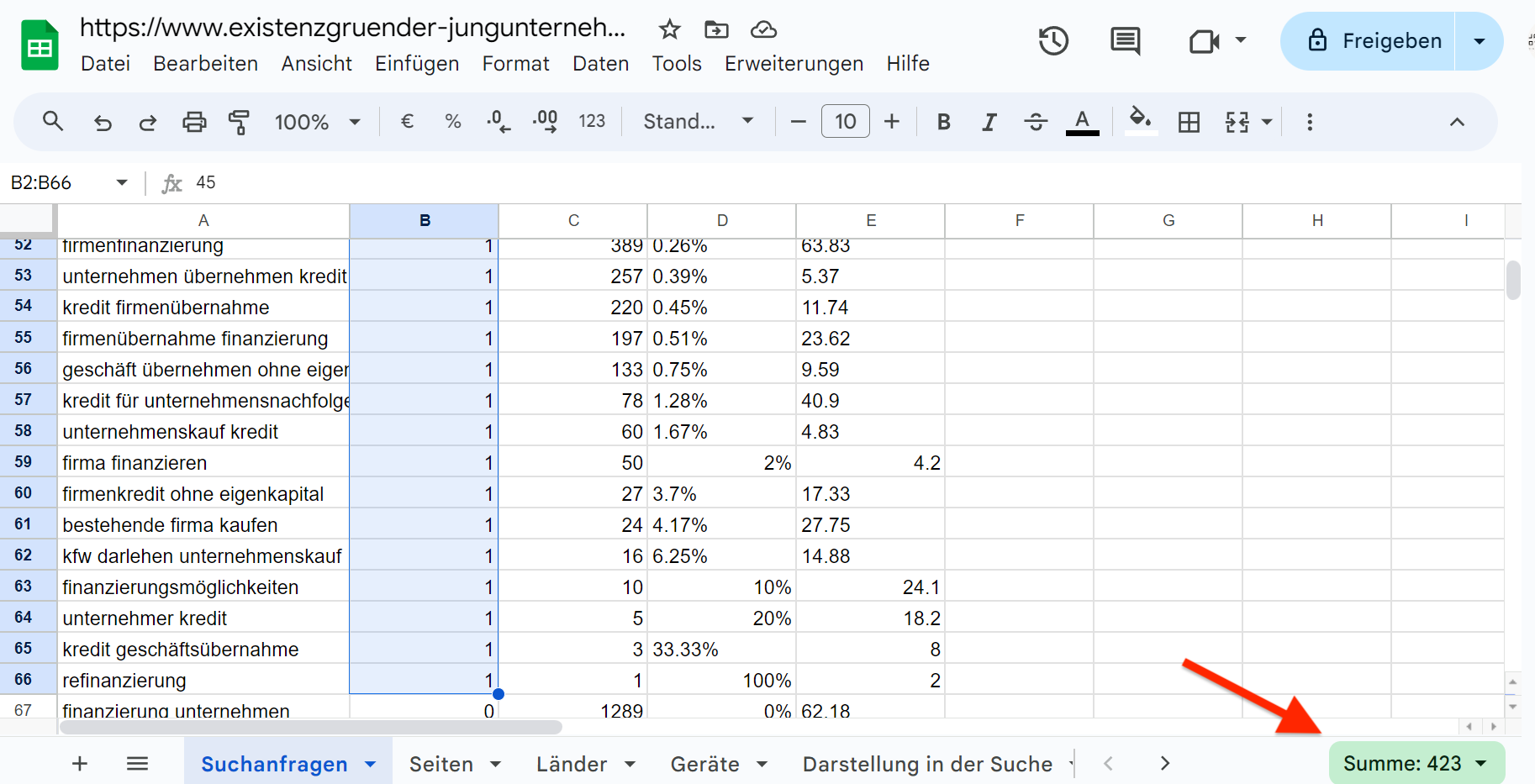Format selection as currency in euros
This screenshot has width=1535, height=784.
(x=407, y=122)
